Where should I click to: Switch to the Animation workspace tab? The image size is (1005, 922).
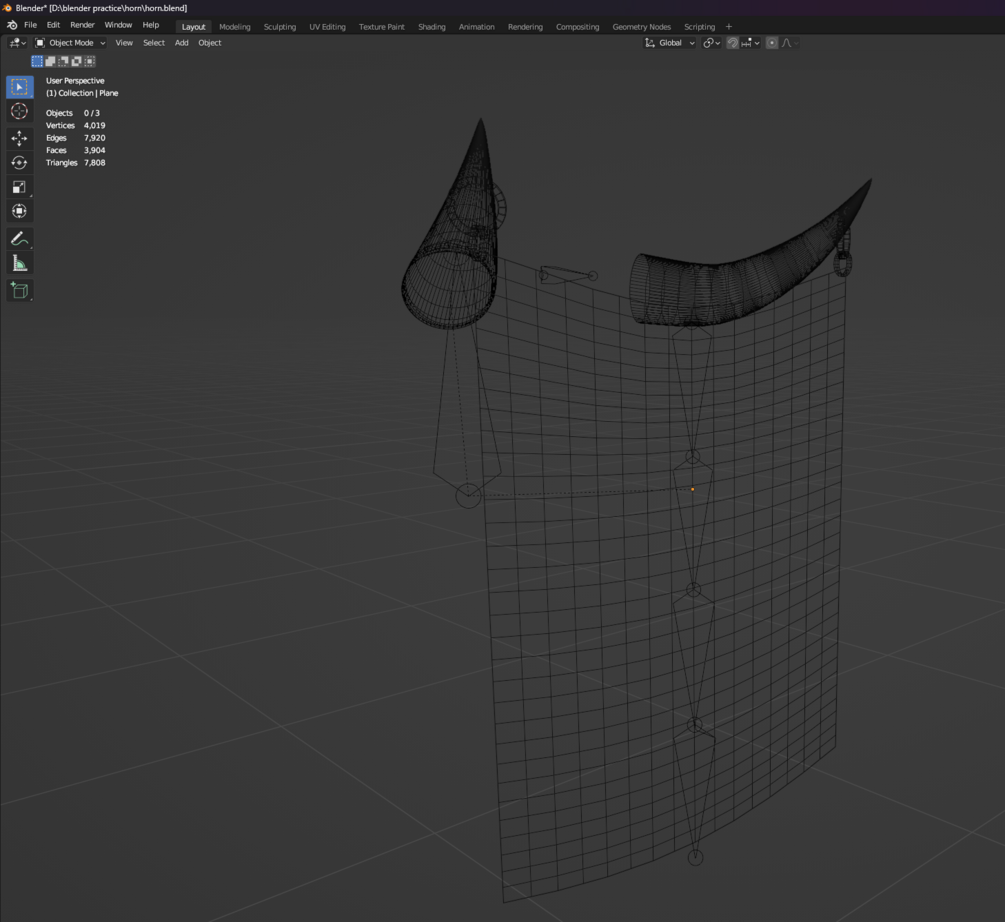click(x=476, y=27)
